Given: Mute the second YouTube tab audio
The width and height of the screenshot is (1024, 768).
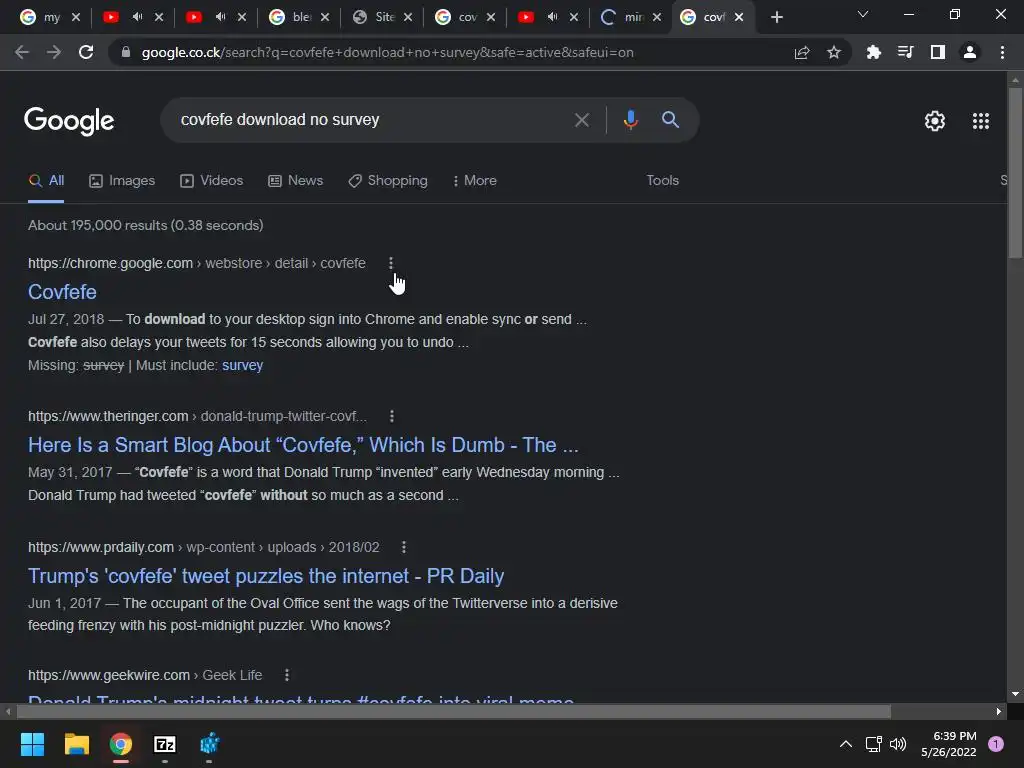Looking at the screenshot, I should click(220, 17).
